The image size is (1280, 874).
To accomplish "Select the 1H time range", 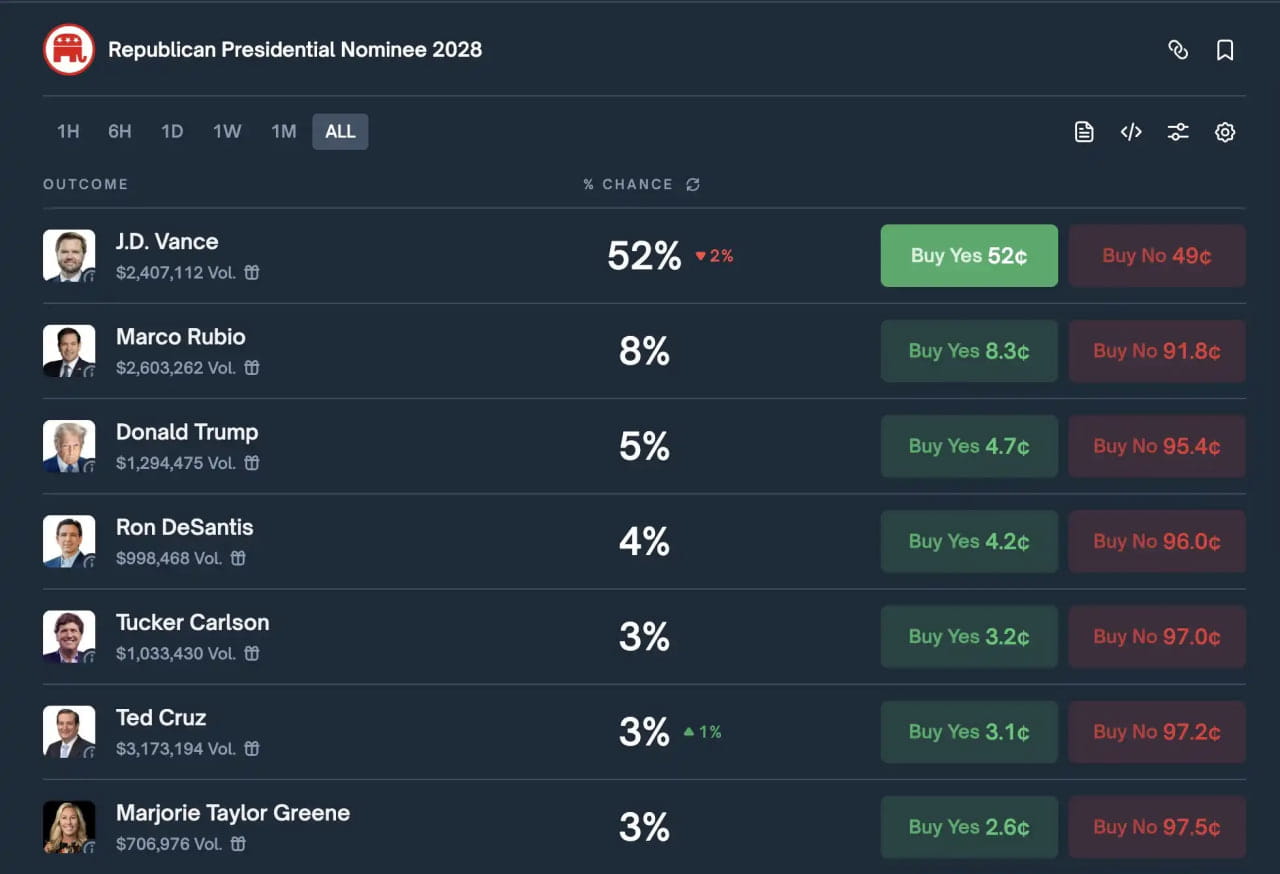I will pos(68,132).
